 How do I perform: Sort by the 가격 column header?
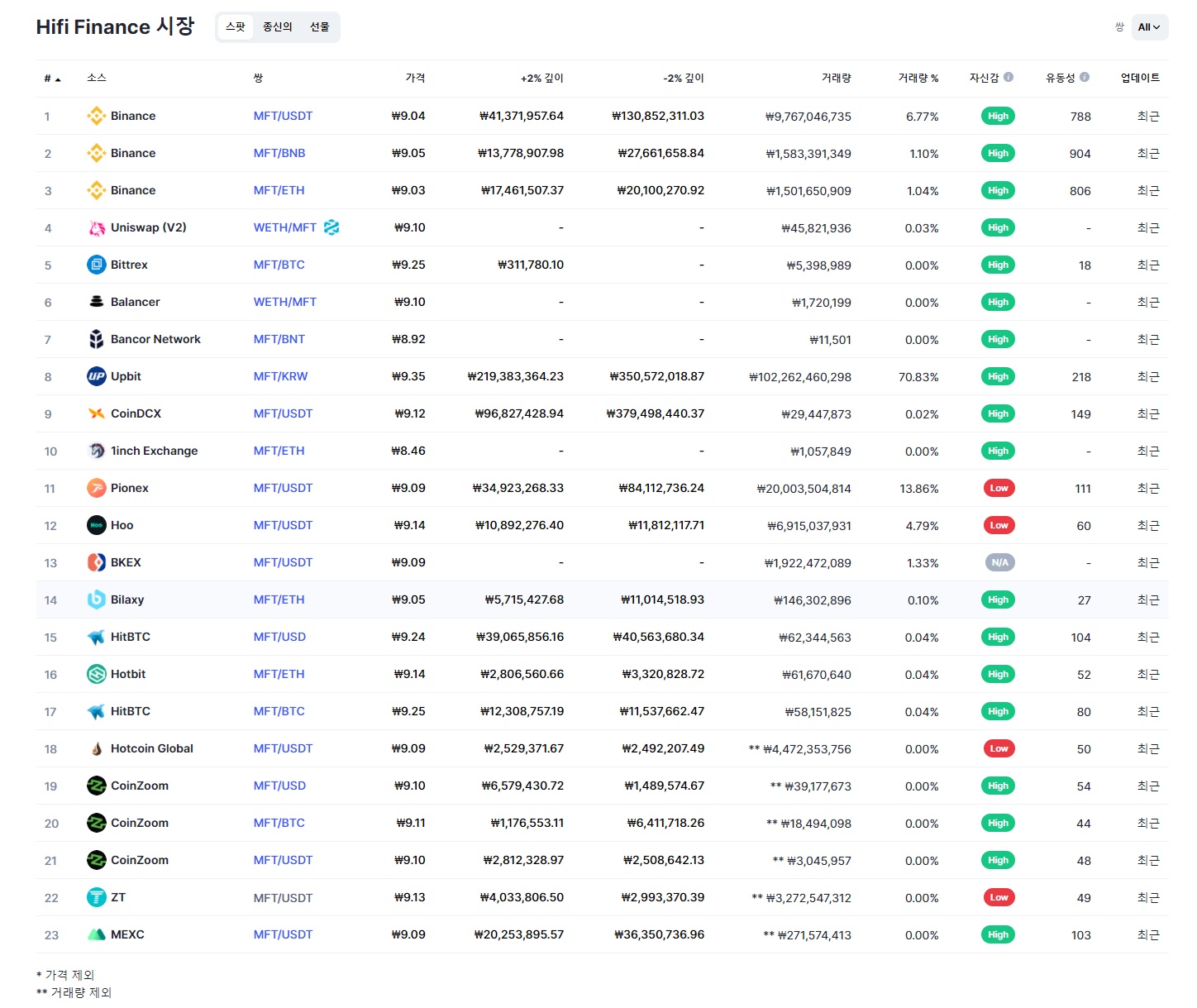[415, 78]
